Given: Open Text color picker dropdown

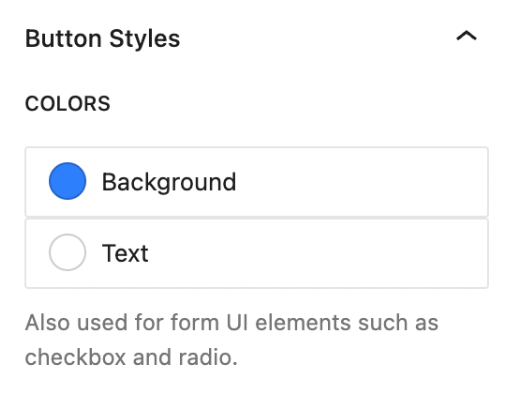Looking at the screenshot, I should [257, 253].
